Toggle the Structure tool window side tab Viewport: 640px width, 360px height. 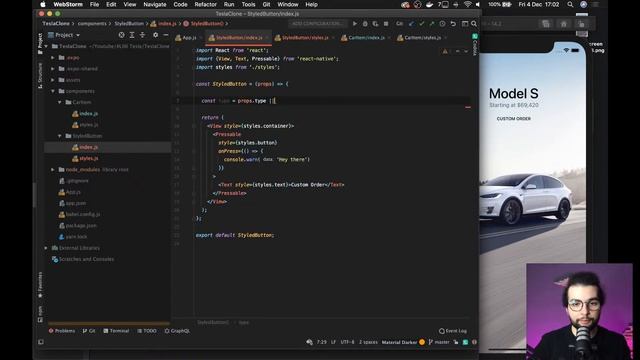click(40, 76)
